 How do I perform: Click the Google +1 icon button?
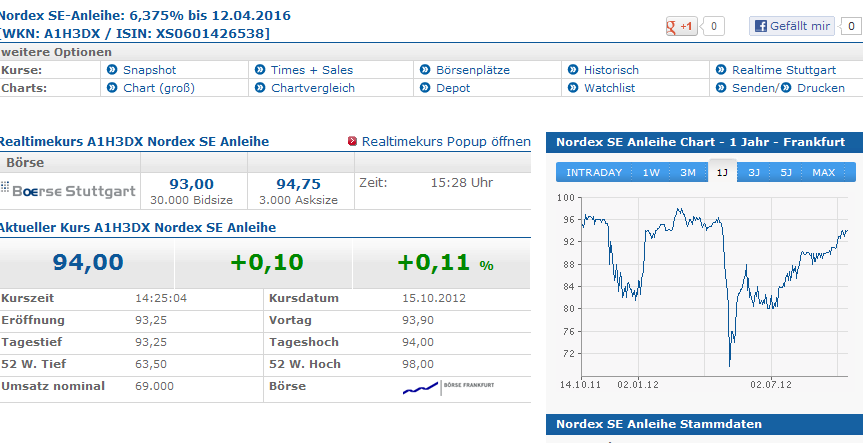(x=681, y=27)
